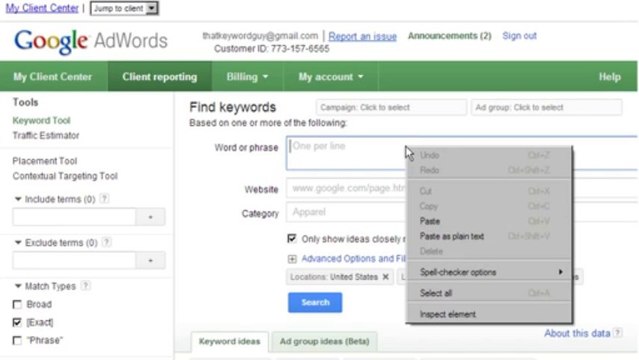Click the Exclude terms text field

(74, 261)
